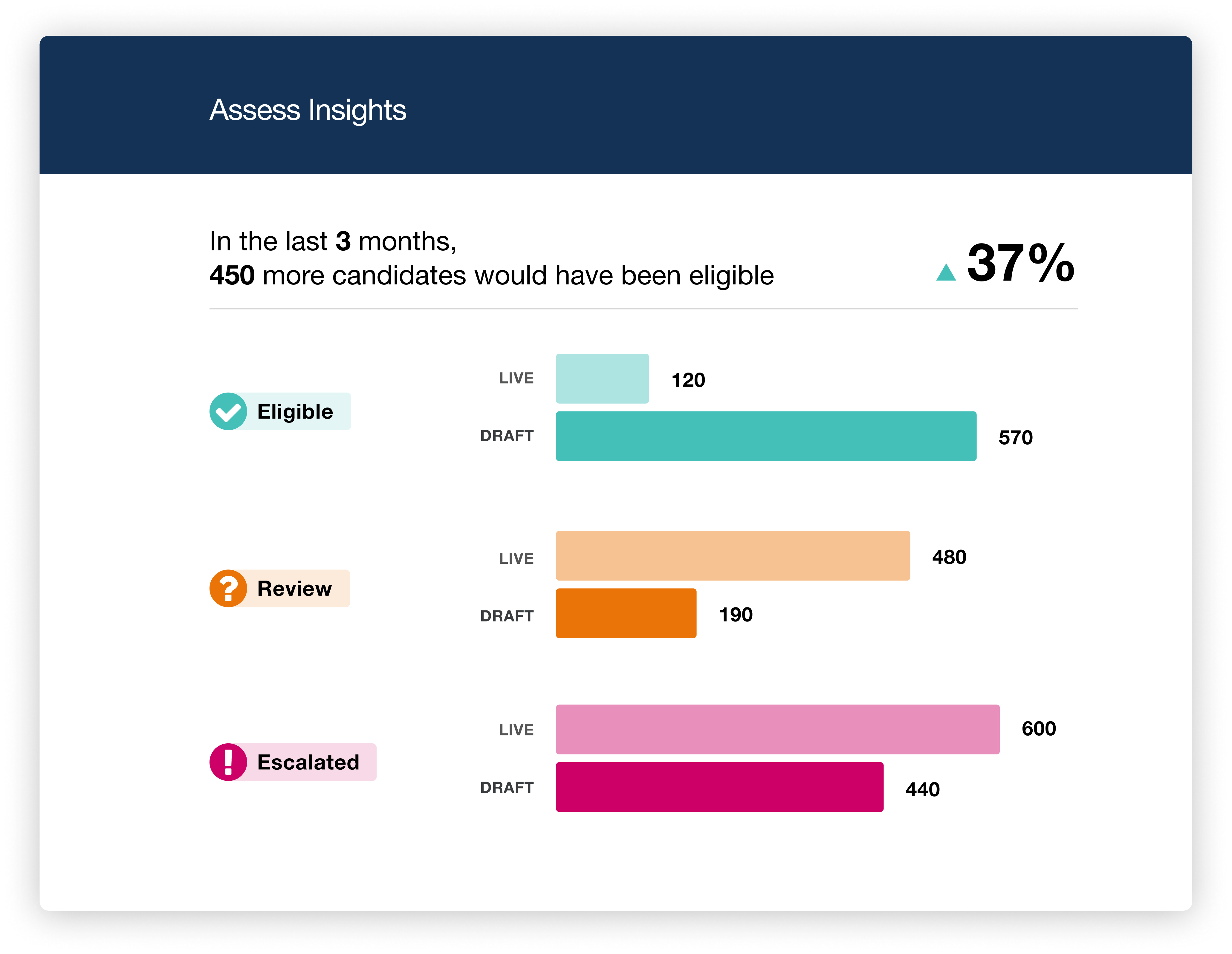Click the orange question mark Review icon
This screenshot has width=1232, height=954.
[x=228, y=589]
